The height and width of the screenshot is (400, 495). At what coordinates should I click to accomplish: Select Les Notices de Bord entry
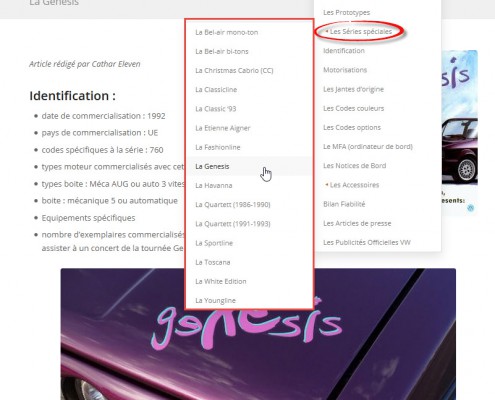point(354,166)
